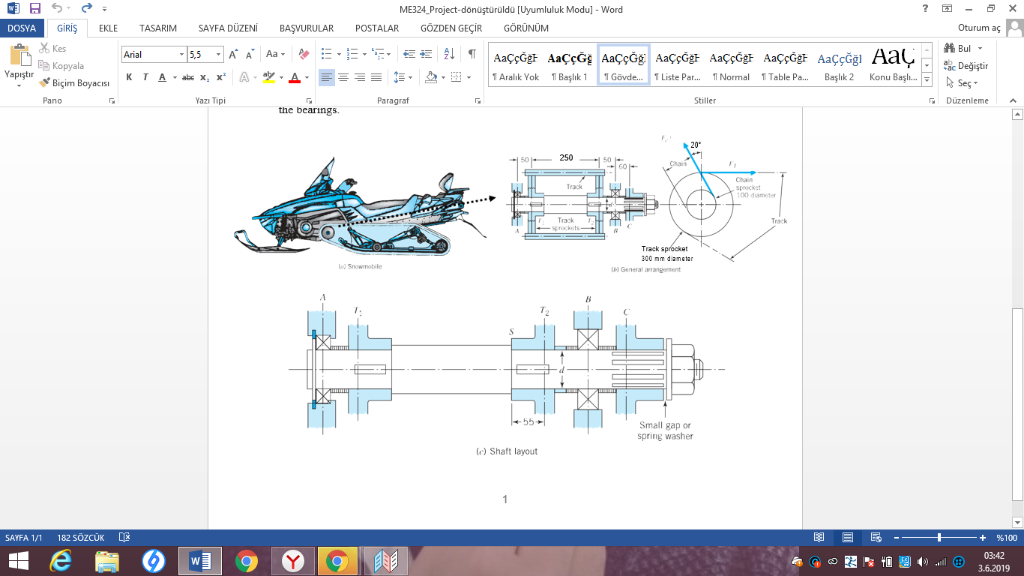Collapse the ribbon with the chevron

1013,101
